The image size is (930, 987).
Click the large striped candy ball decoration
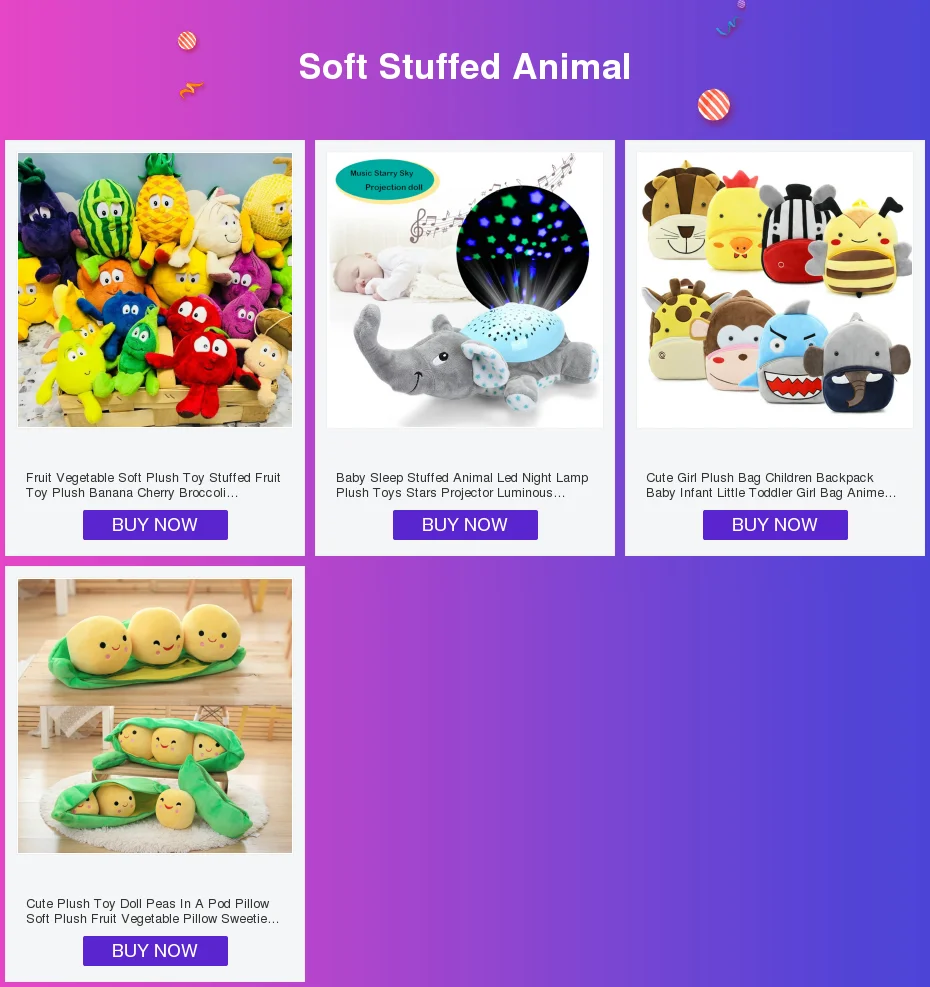pyautogui.click(x=713, y=105)
